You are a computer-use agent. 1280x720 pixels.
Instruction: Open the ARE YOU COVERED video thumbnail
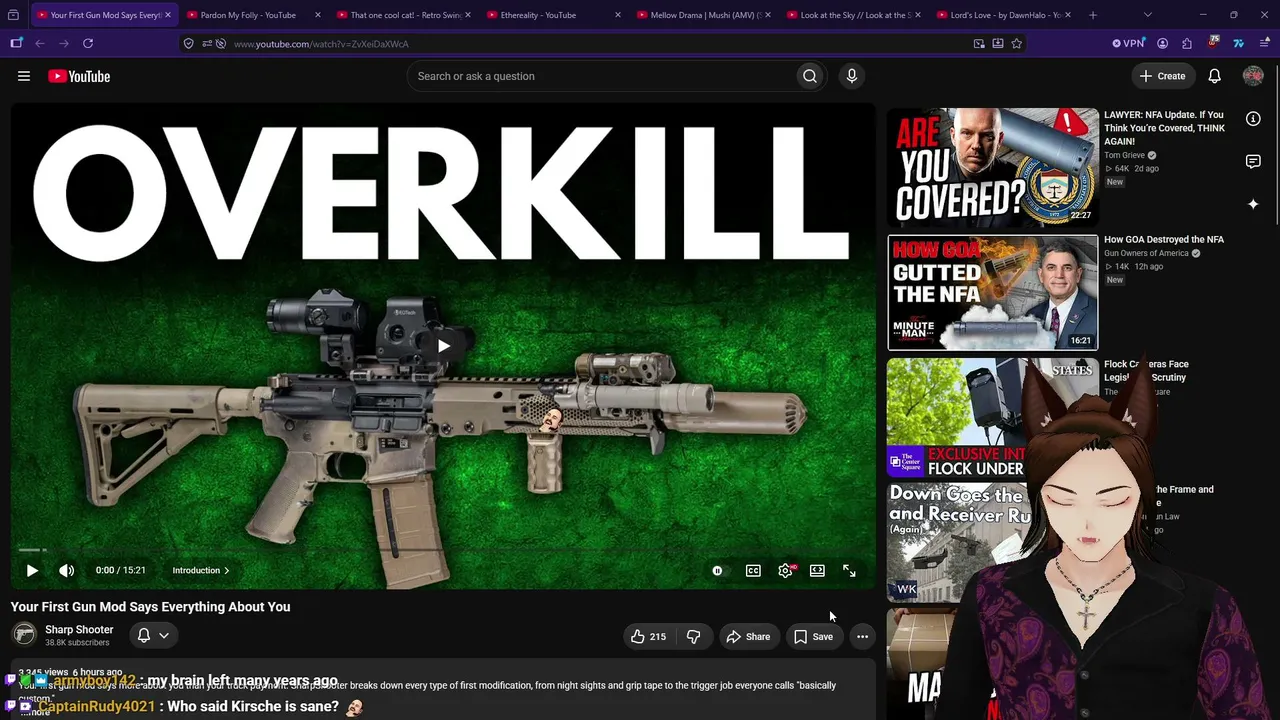pos(993,167)
